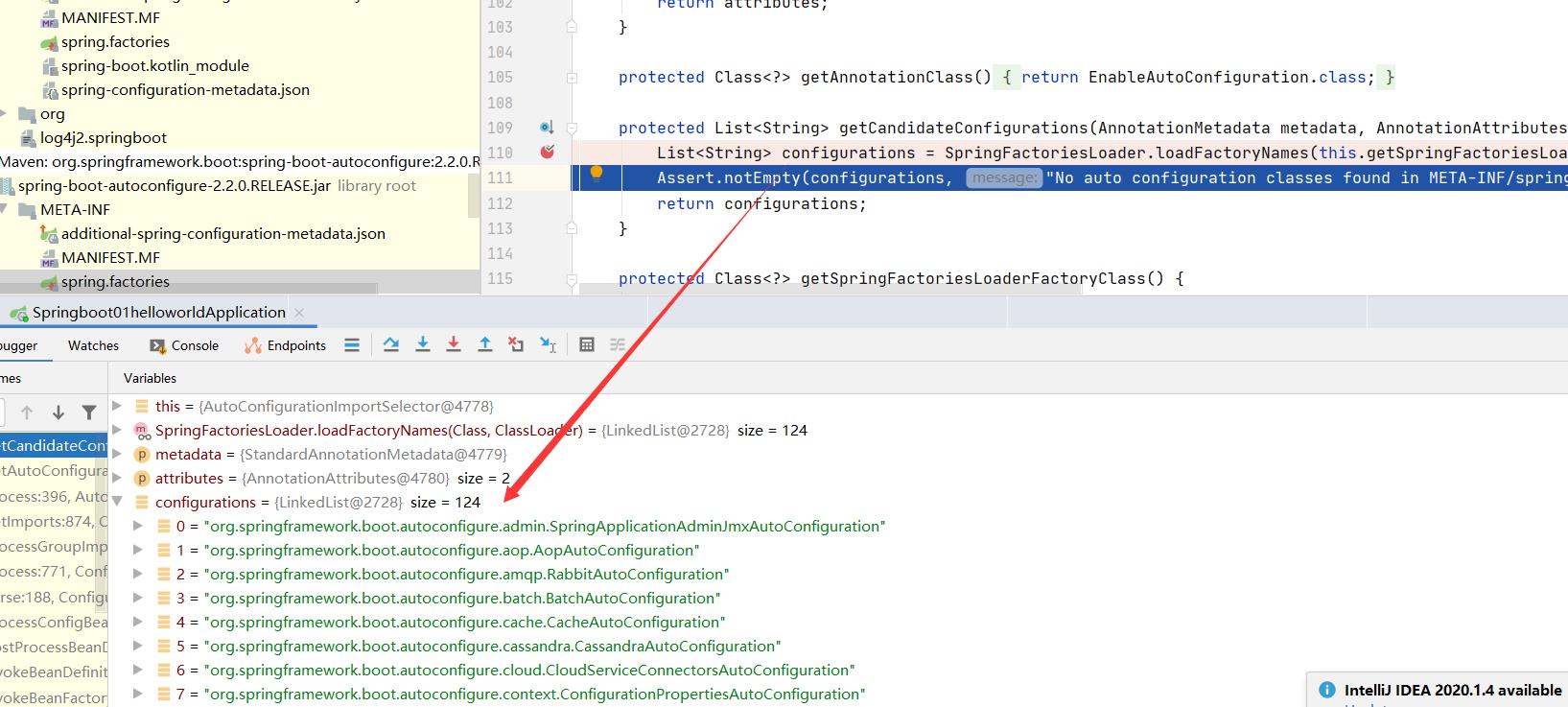Expand configurations element 3 BatchAutoConfiguration

pyautogui.click(x=137, y=598)
